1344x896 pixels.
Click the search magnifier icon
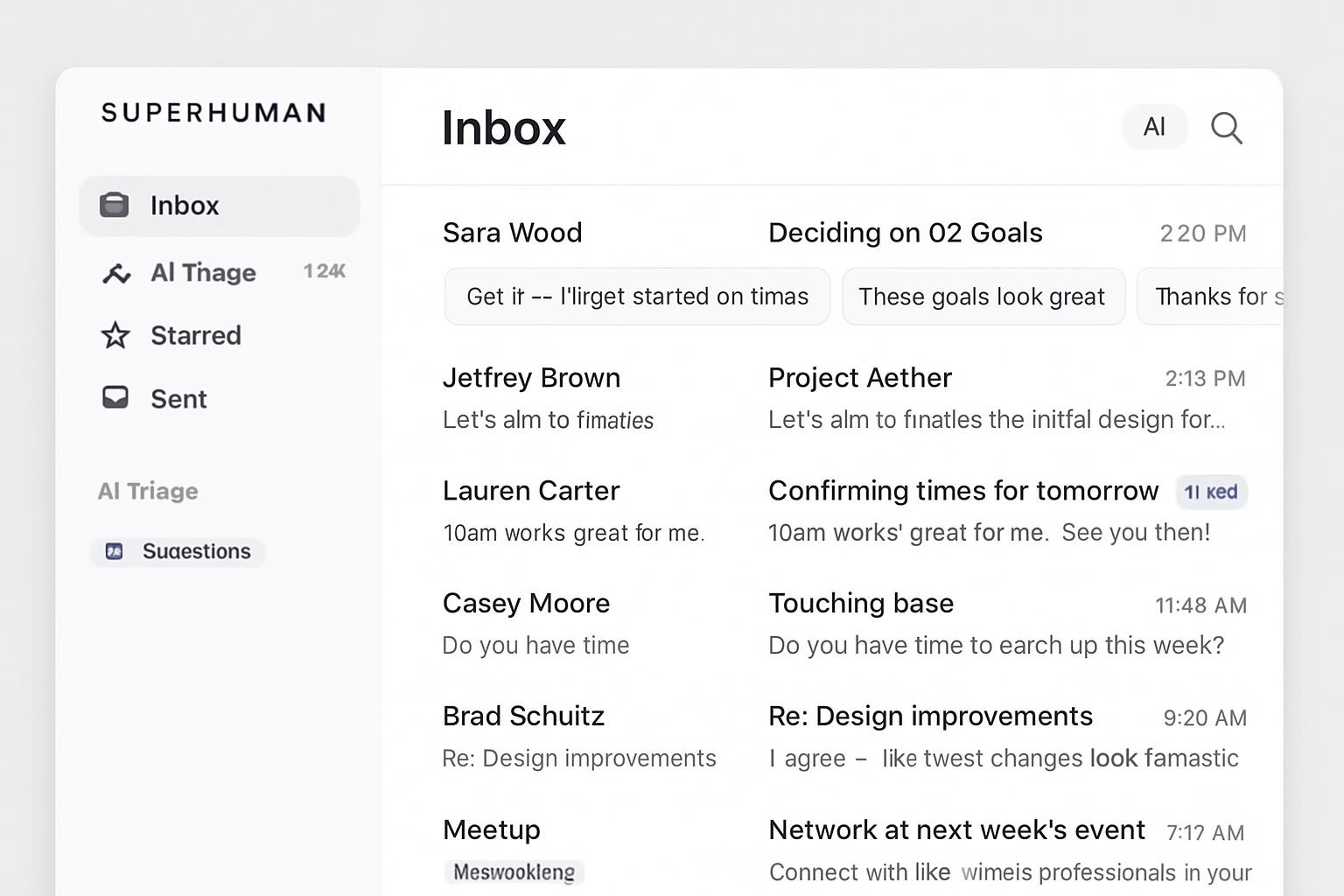pos(1227,128)
